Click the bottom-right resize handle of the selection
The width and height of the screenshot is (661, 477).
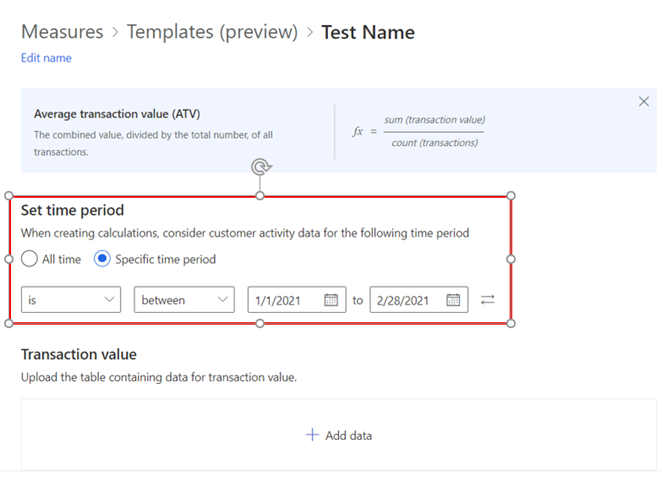tap(511, 322)
